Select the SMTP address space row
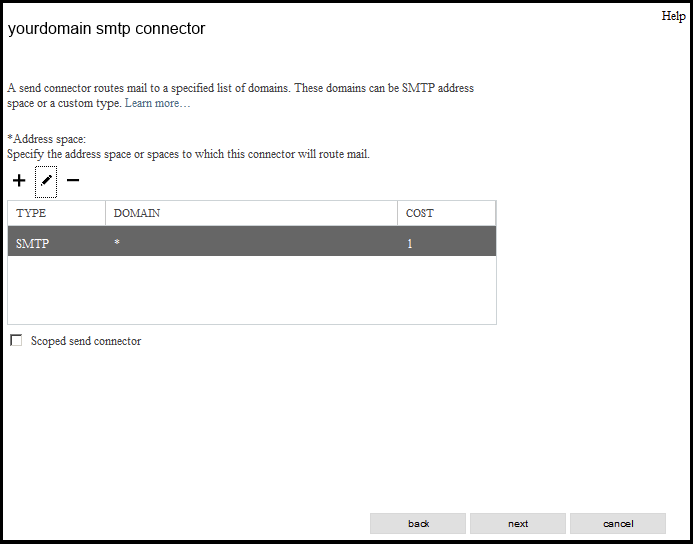This screenshot has width=693, height=544. pyautogui.click(x=252, y=241)
